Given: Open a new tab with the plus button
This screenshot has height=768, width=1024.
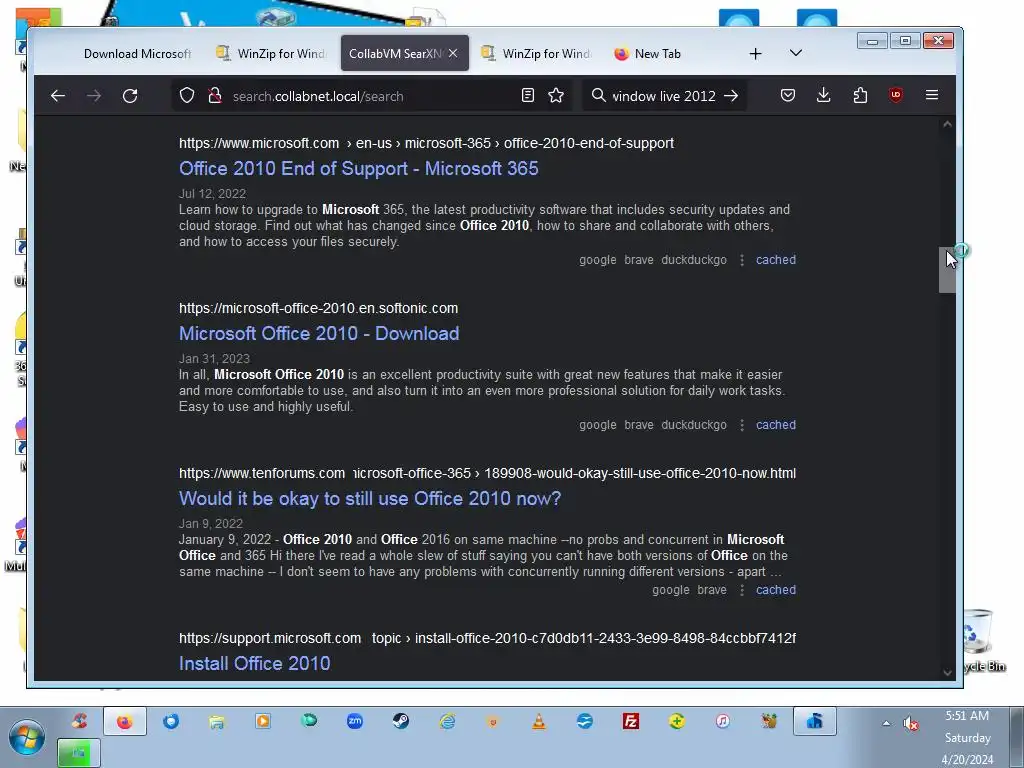Looking at the screenshot, I should (756, 54).
